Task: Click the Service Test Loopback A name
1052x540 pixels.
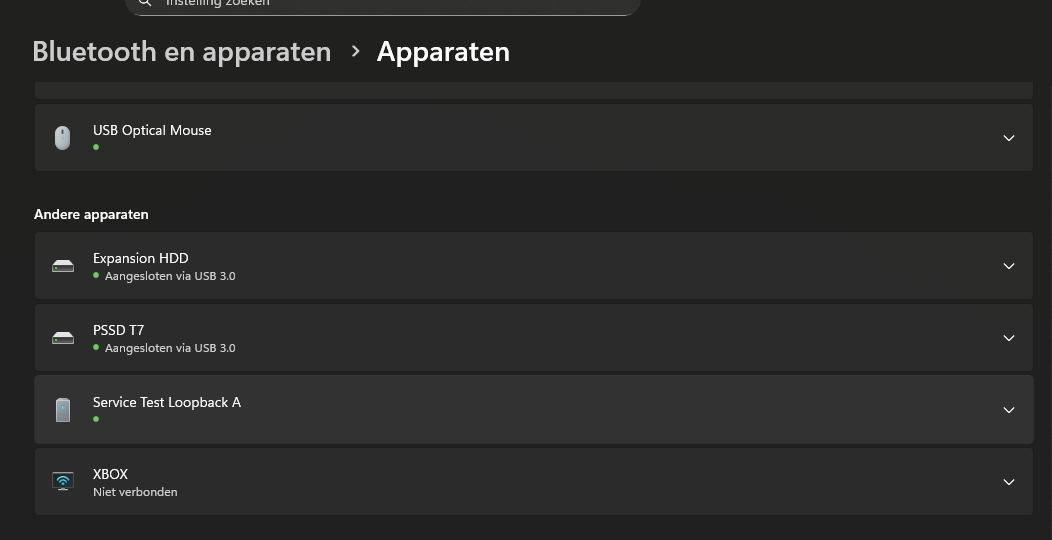Action: [x=166, y=402]
